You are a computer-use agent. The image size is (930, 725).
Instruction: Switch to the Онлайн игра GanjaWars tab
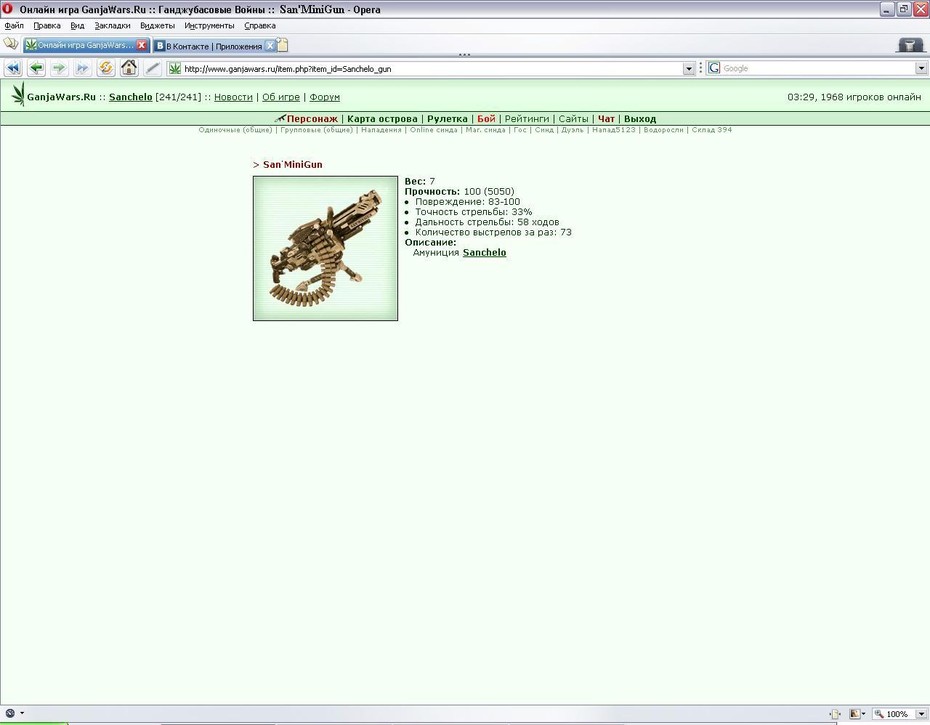coord(86,45)
